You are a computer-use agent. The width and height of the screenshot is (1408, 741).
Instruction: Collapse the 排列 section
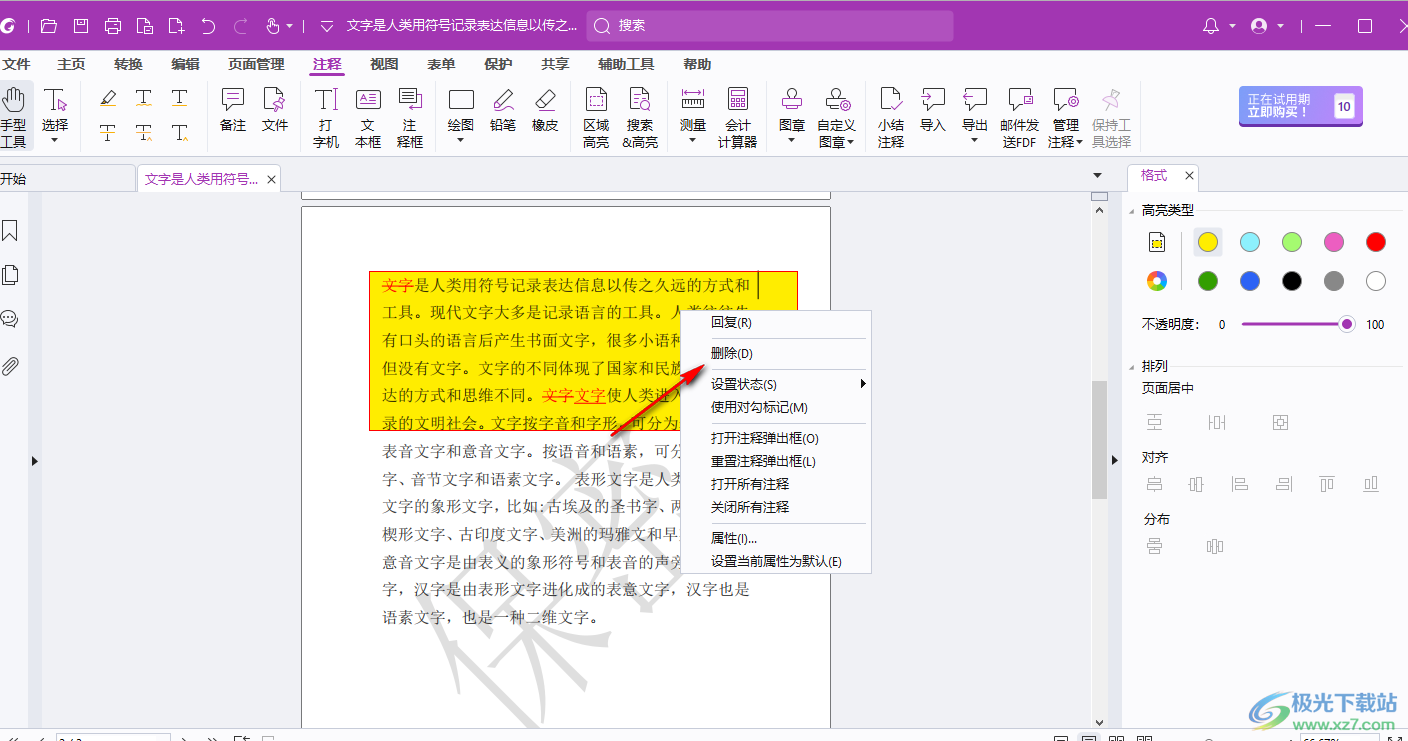pos(1131,366)
